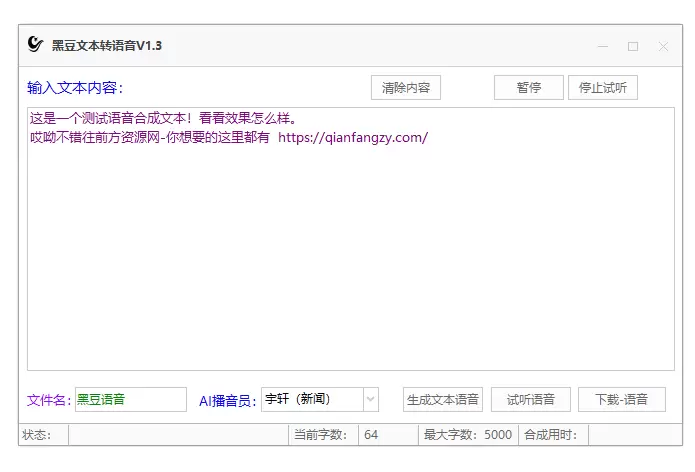Generate speech with 生成文本语音 button
Image resolution: width=695 pixels, height=472 pixels.
443,399
